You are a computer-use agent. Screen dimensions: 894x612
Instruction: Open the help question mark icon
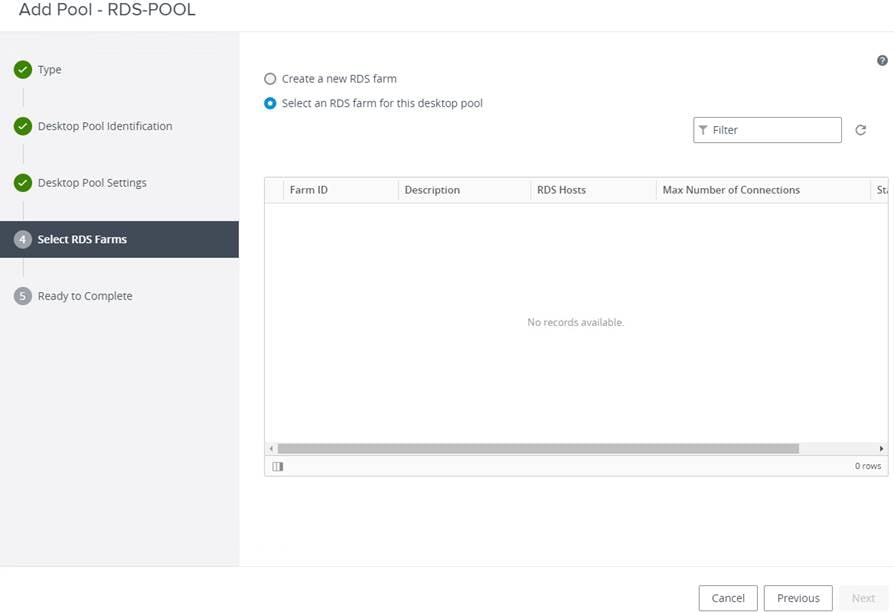coord(881,60)
